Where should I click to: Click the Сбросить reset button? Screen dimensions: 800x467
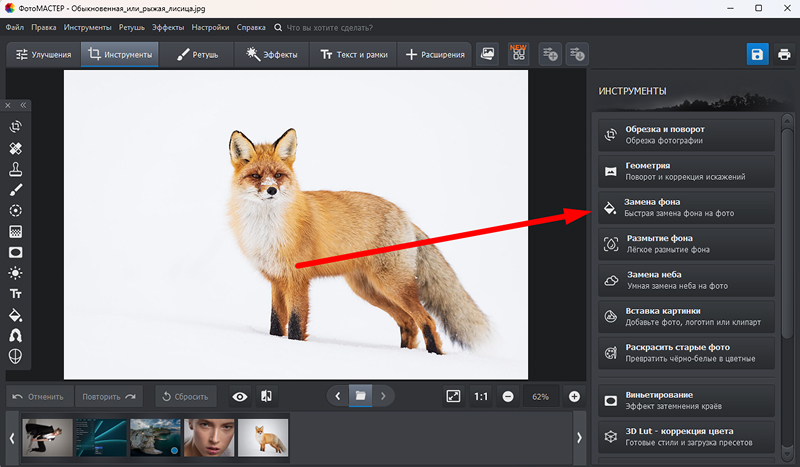point(185,396)
